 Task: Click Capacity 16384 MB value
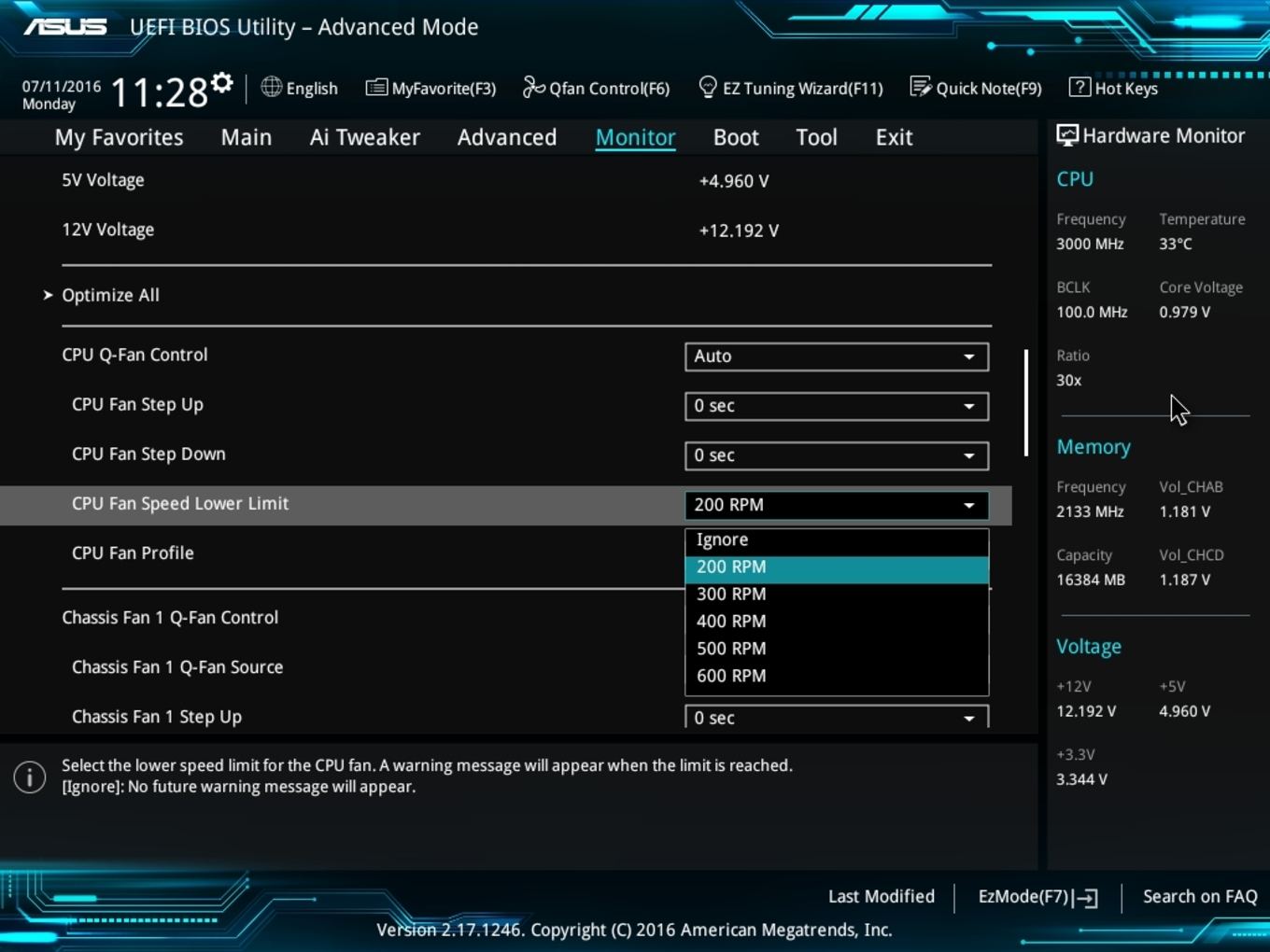[1091, 581]
